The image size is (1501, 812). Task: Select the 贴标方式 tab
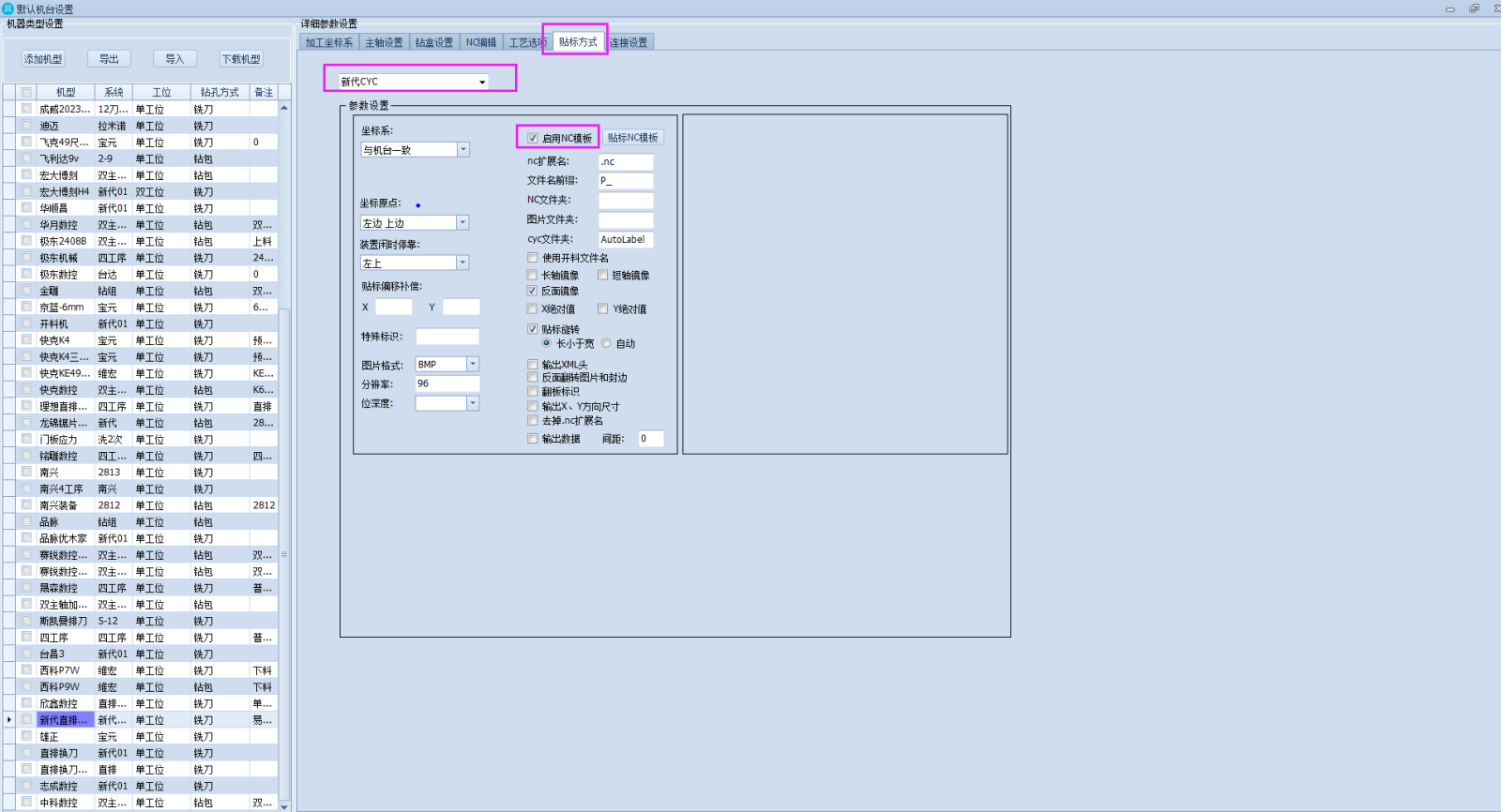coord(578,41)
